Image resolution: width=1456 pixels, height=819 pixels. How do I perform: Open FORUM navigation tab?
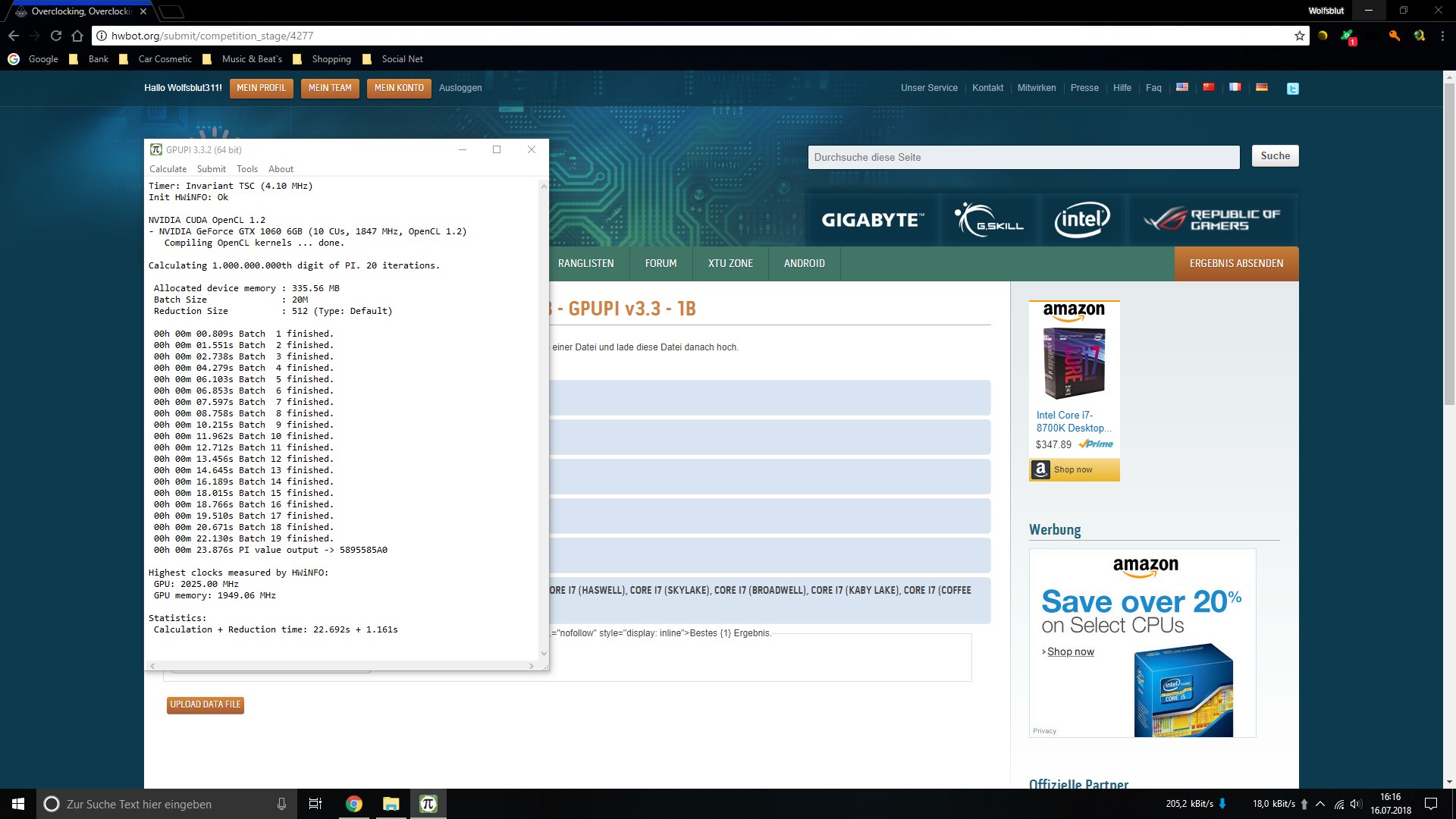(661, 263)
